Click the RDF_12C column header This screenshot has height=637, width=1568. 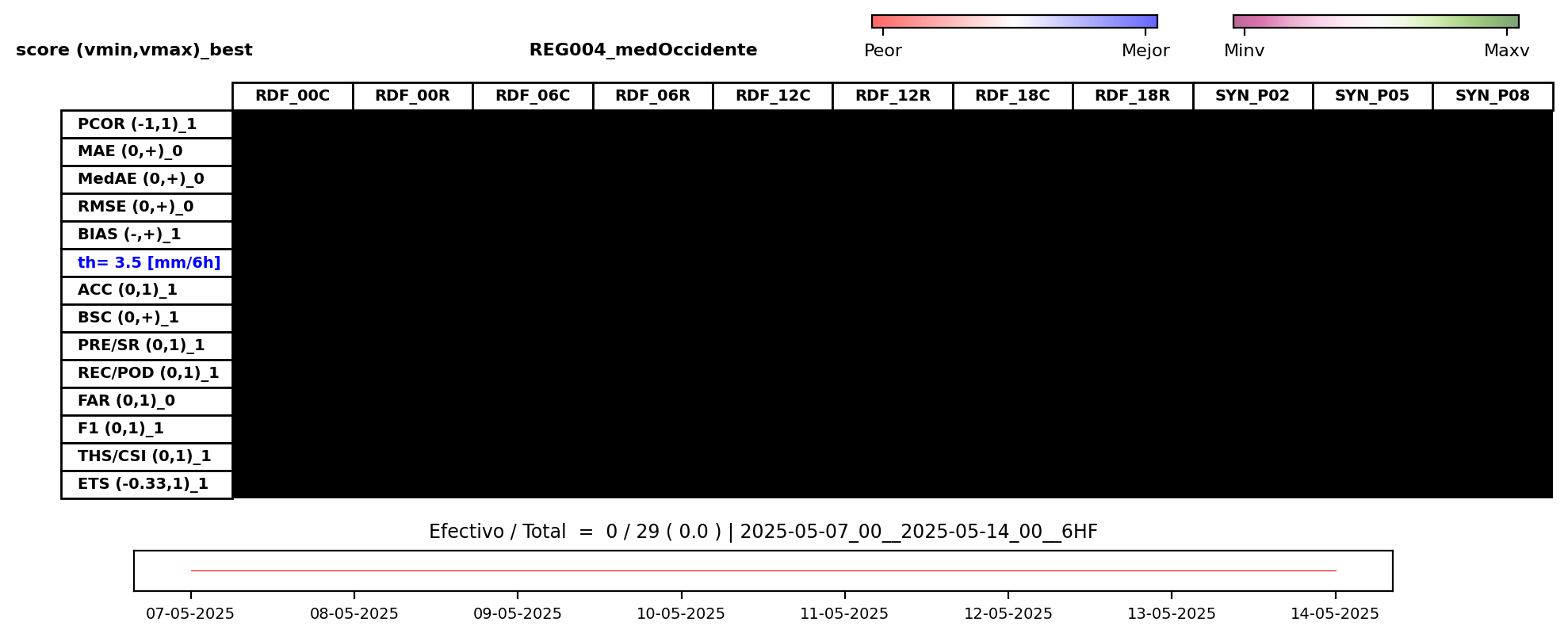click(x=773, y=97)
